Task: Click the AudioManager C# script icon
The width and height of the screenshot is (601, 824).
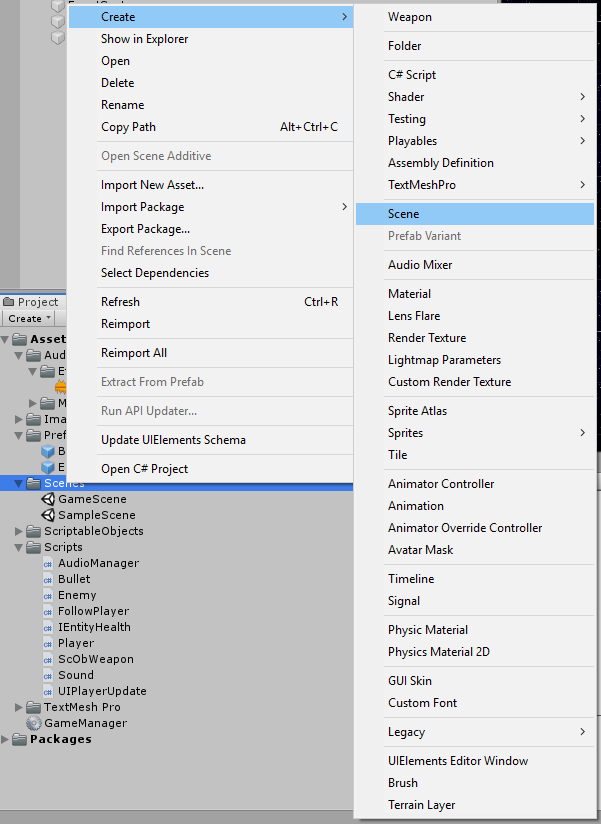Action: tap(48, 563)
